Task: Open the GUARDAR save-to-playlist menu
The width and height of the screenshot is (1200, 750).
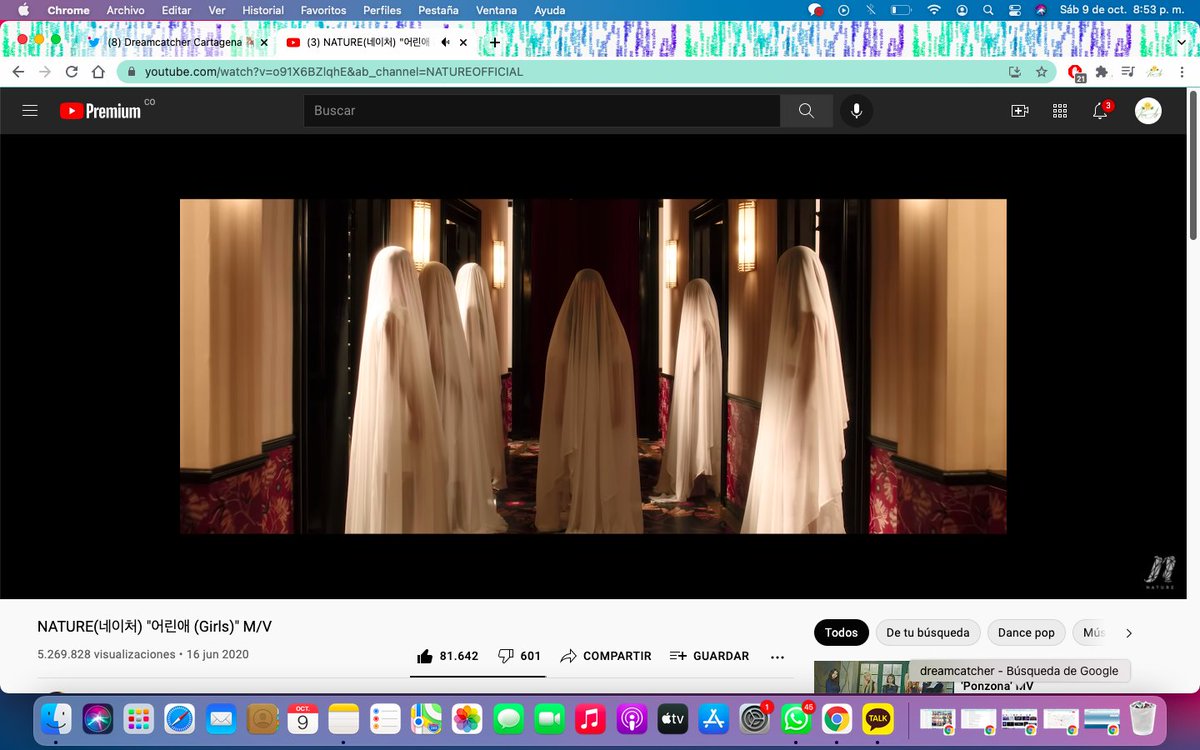Action: [709, 656]
